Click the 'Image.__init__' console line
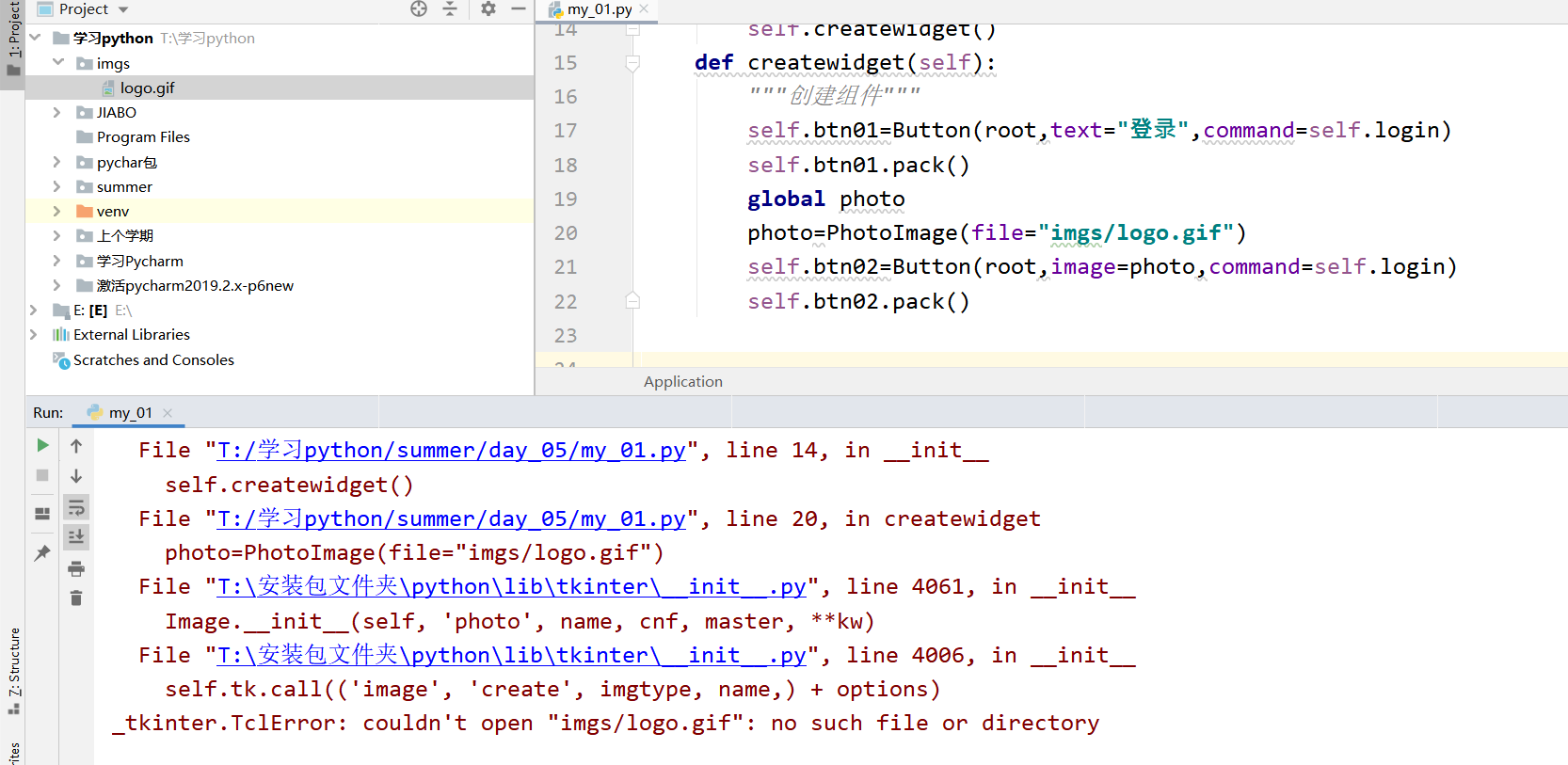This screenshot has width=1568, height=765. 520,621
